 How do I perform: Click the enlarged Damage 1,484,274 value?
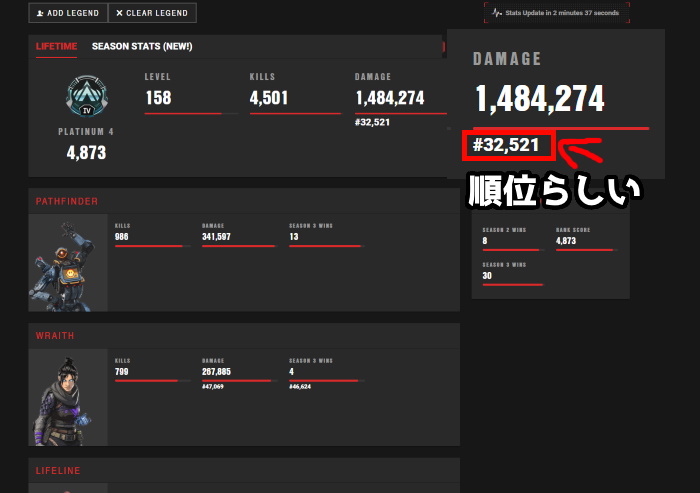pyautogui.click(x=540, y=99)
